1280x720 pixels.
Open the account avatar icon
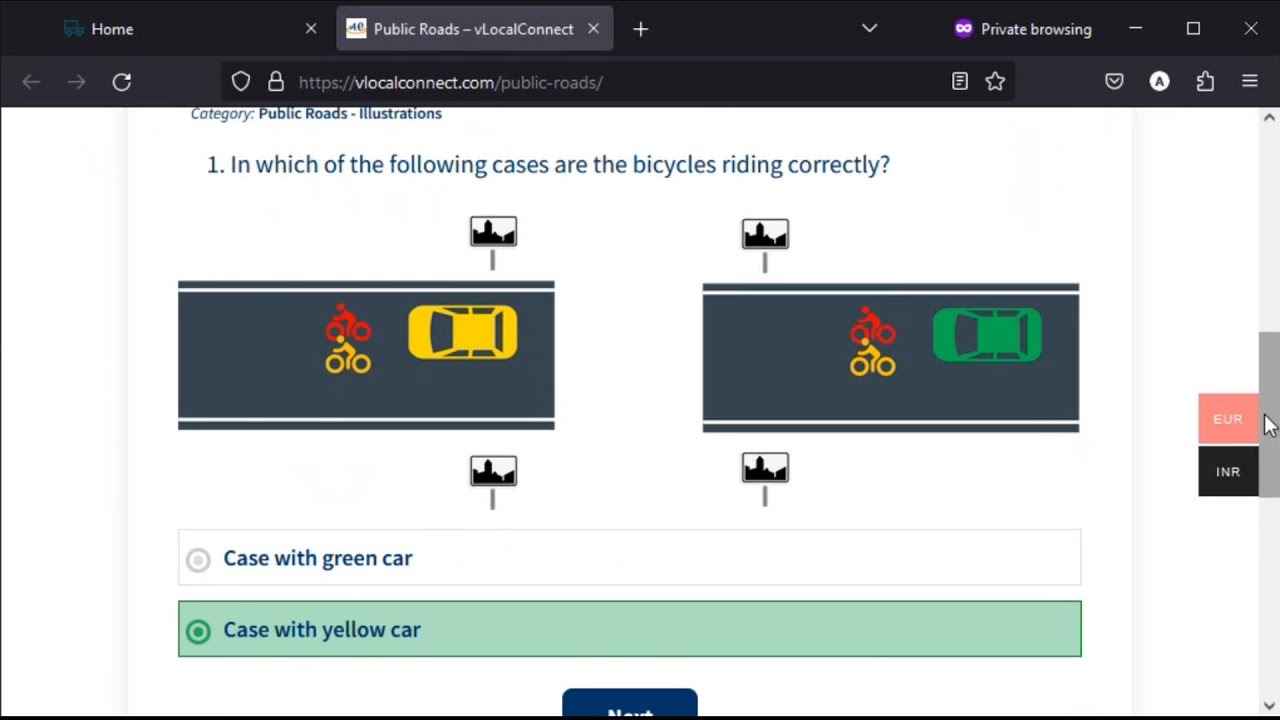coord(1160,82)
